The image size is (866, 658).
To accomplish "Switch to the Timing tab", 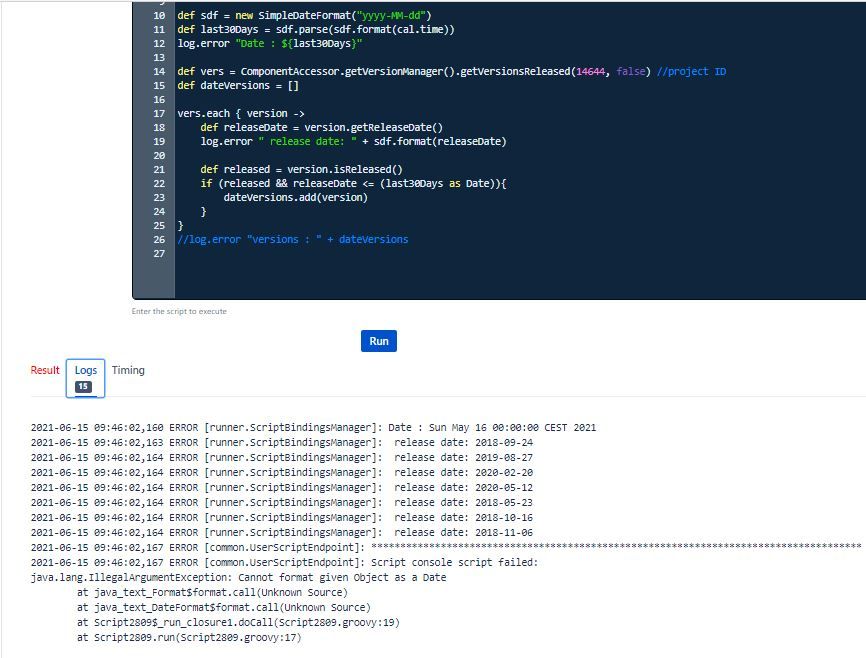I will coord(128,370).
